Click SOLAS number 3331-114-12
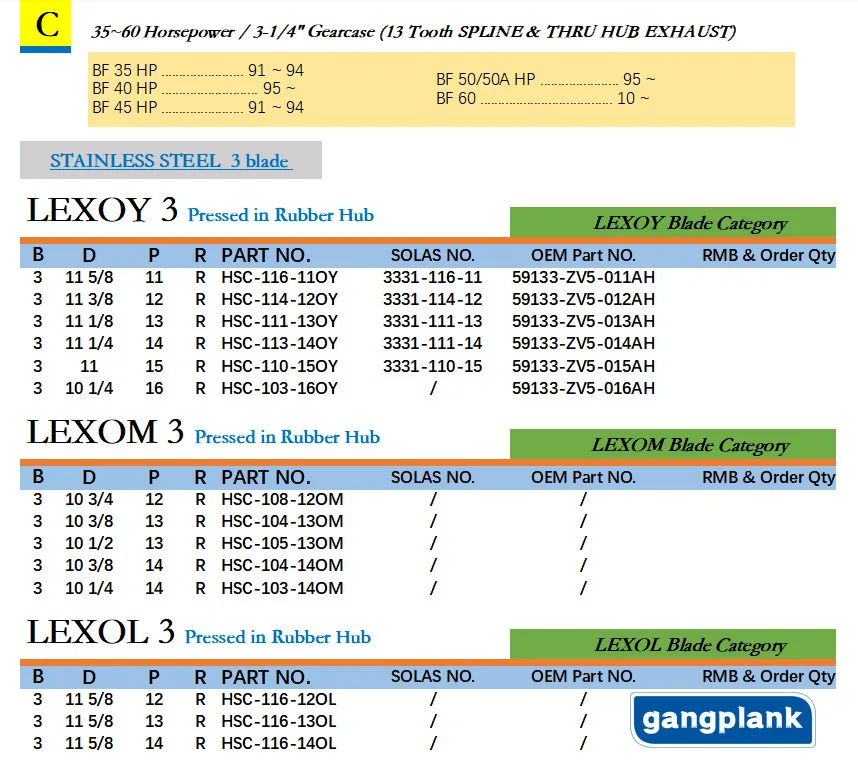 (x=432, y=299)
